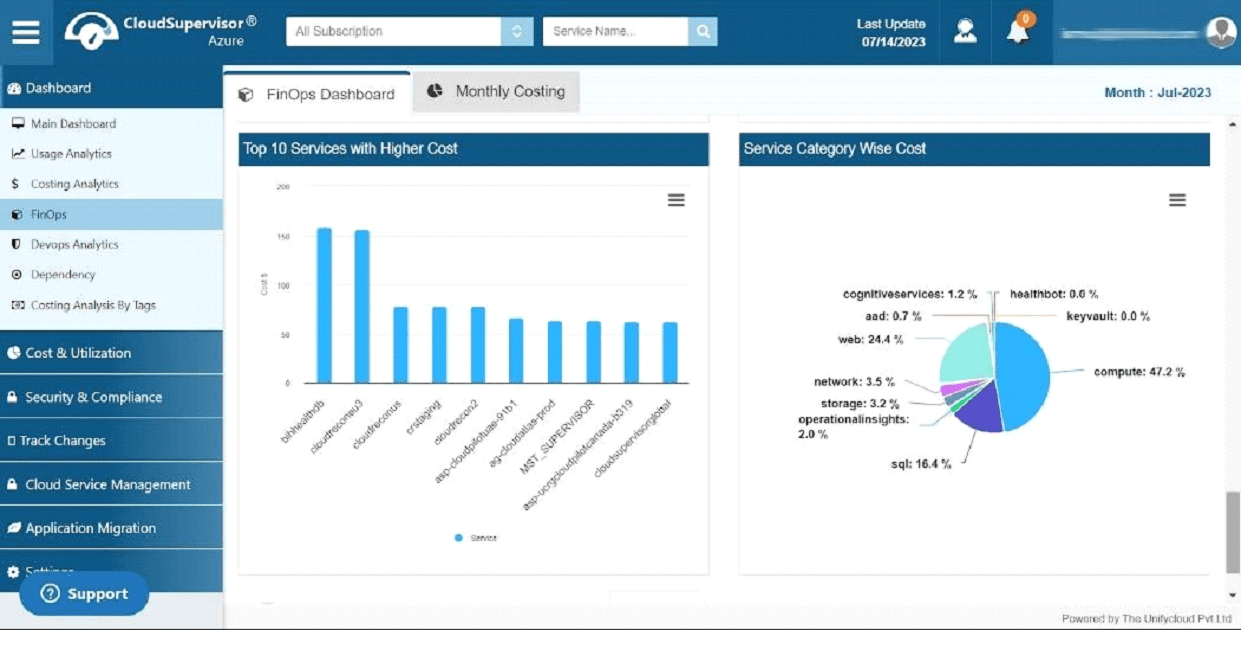Click the Devops Analytics shield icon
Image resolution: width=1241 pixels, height=648 pixels.
pos(16,244)
